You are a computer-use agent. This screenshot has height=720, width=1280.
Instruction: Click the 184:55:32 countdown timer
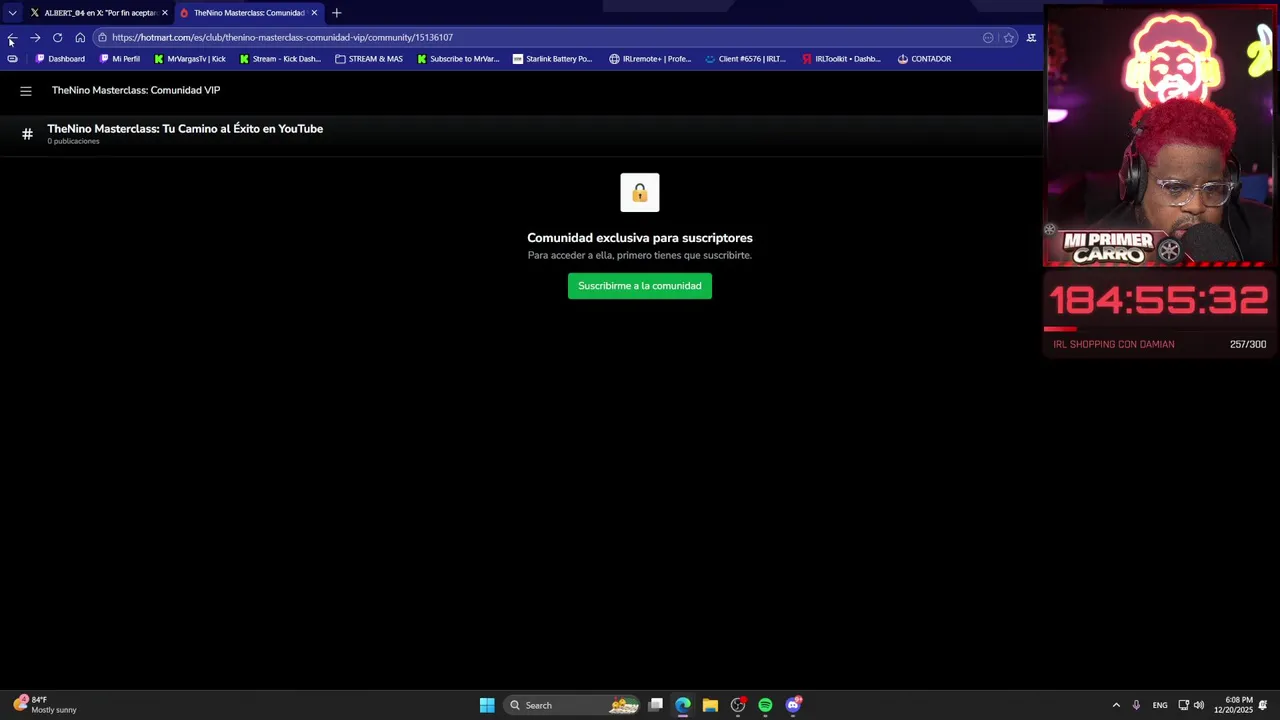click(1158, 301)
